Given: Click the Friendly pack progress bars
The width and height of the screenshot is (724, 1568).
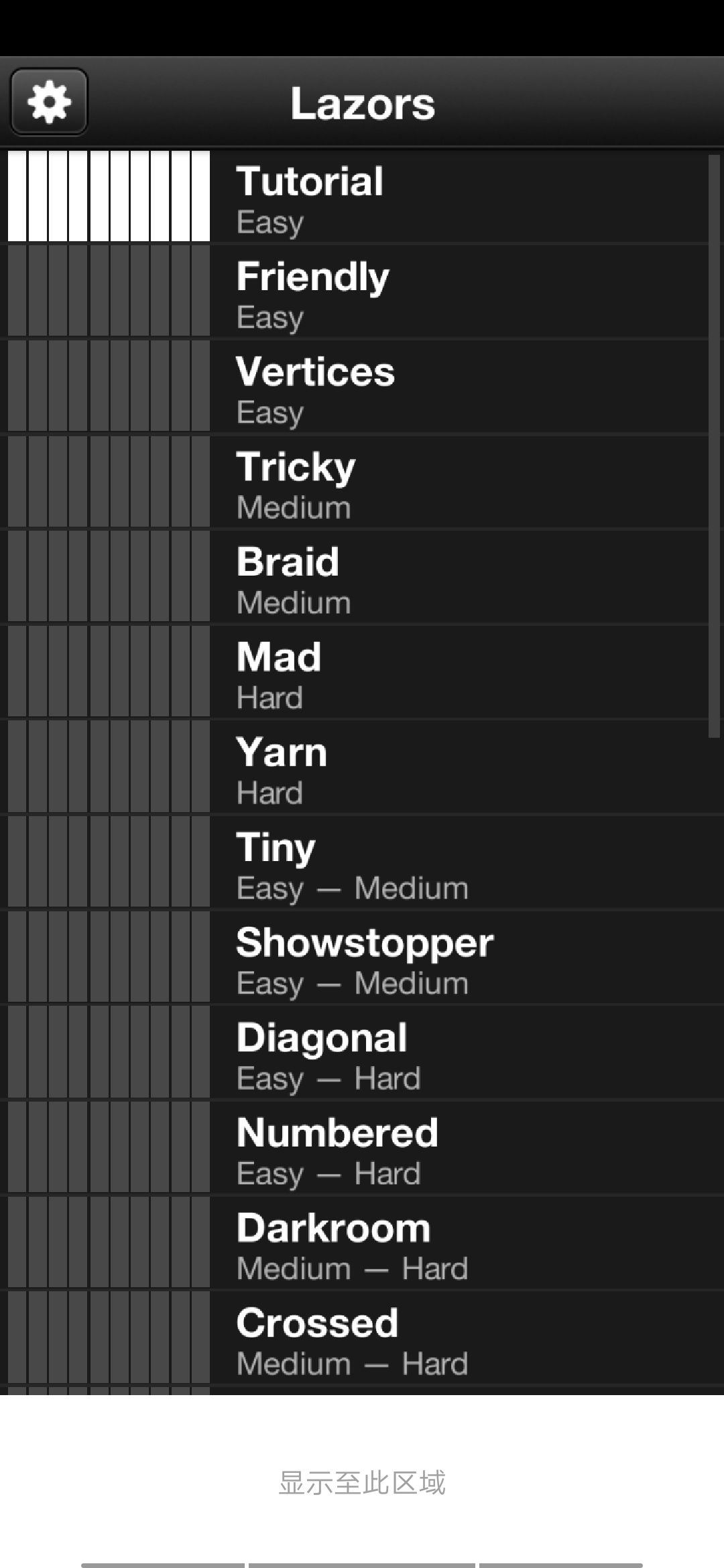Looking at the screenshot, I should (109, 291).
